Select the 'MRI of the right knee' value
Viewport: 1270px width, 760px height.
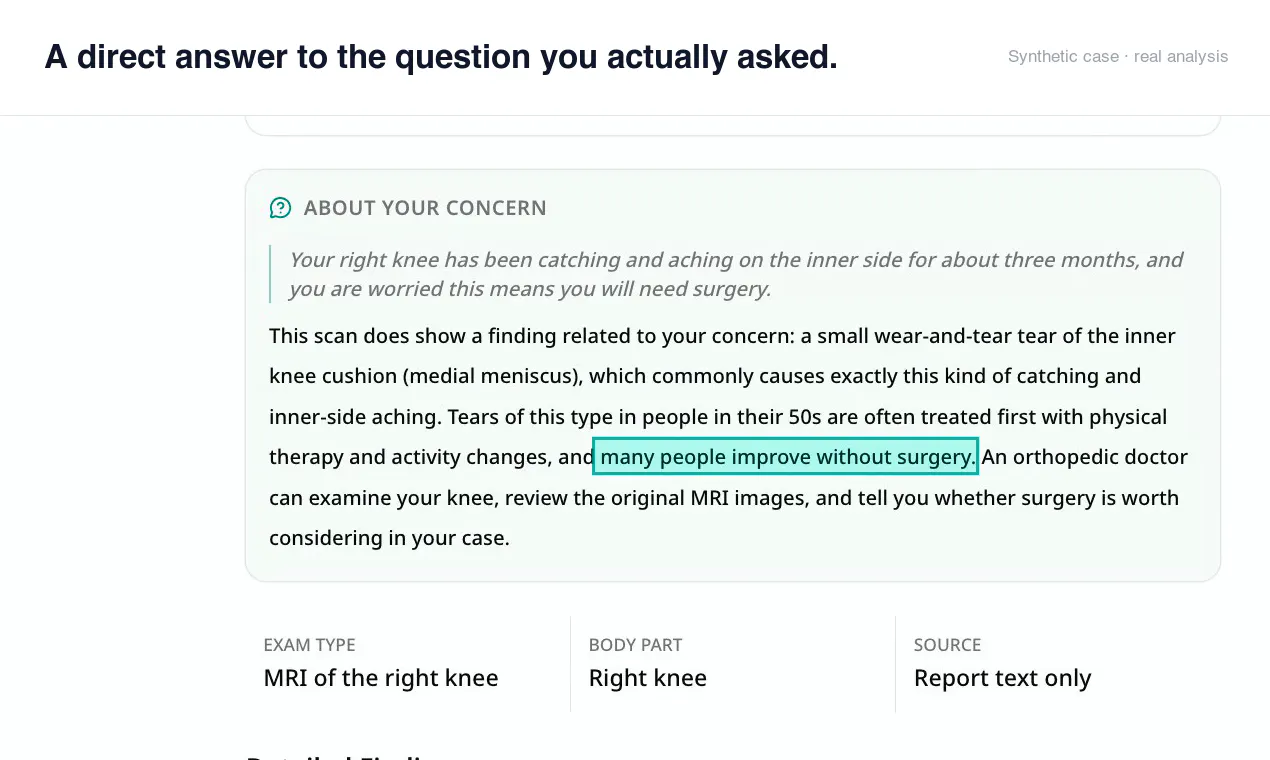coord(381,678)
